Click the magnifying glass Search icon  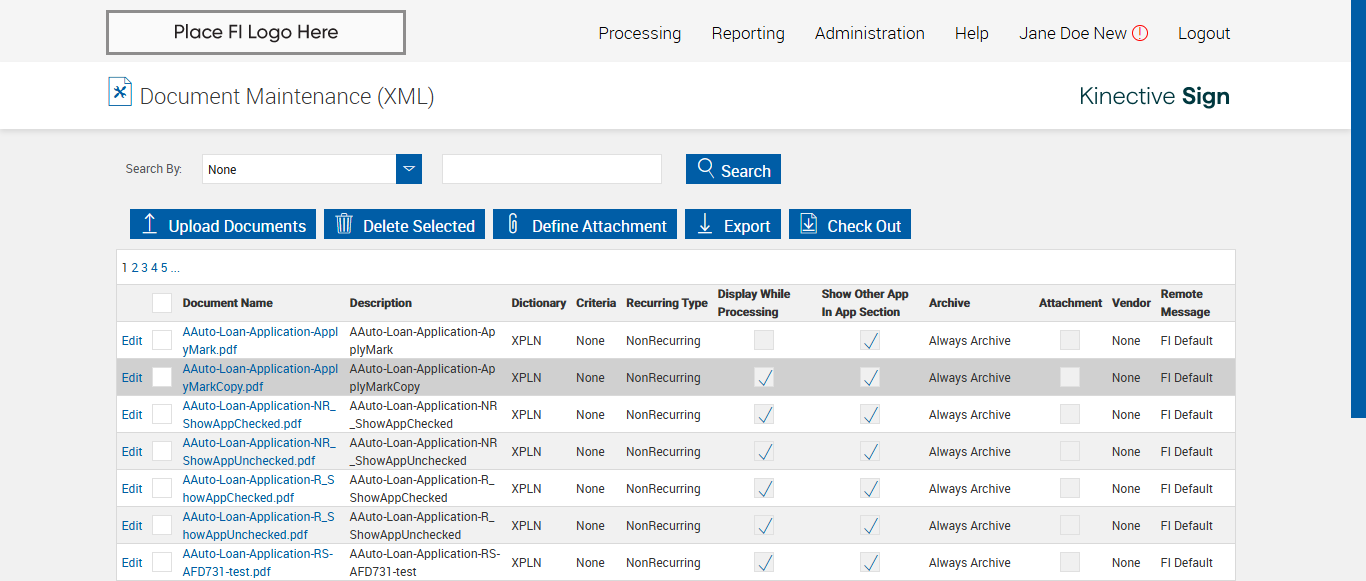click(706, 168)
